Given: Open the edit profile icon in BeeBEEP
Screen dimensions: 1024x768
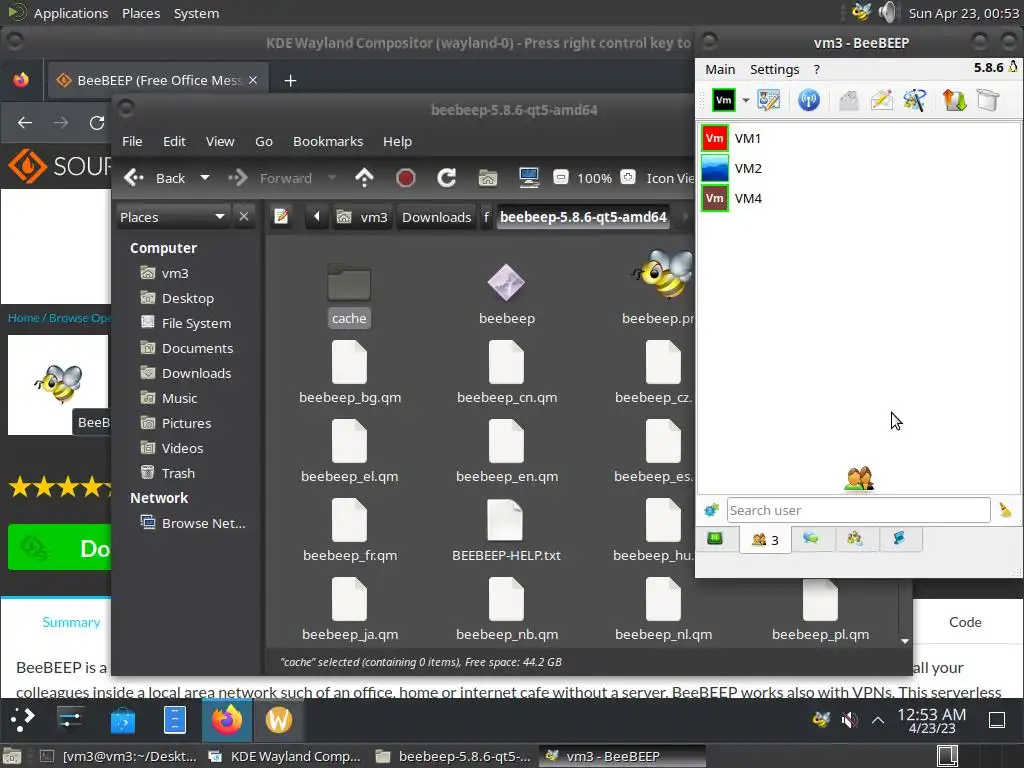Looking at the screenshot, I should tap(769, 101).
